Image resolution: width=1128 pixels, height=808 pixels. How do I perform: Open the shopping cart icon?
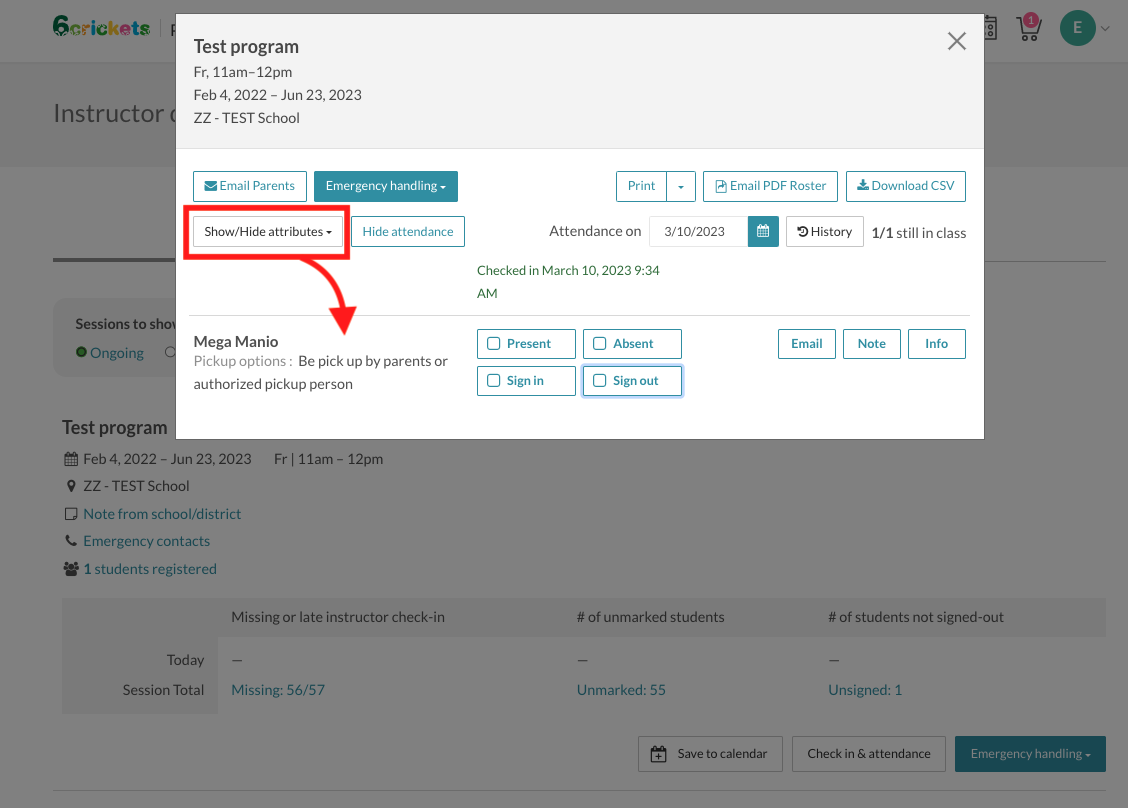[x=1028, y=28]
